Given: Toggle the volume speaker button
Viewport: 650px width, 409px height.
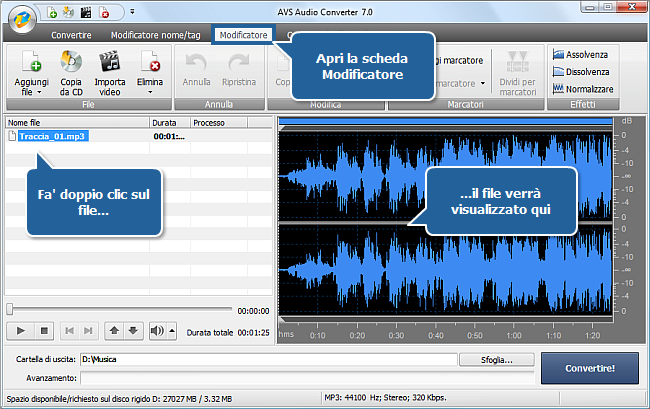Looking at the screenshot, I should point(156,330).
